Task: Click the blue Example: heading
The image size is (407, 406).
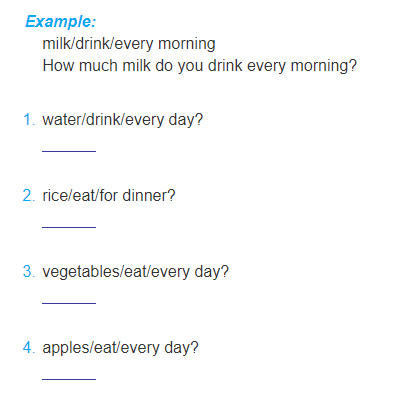Action: point(61,22)
